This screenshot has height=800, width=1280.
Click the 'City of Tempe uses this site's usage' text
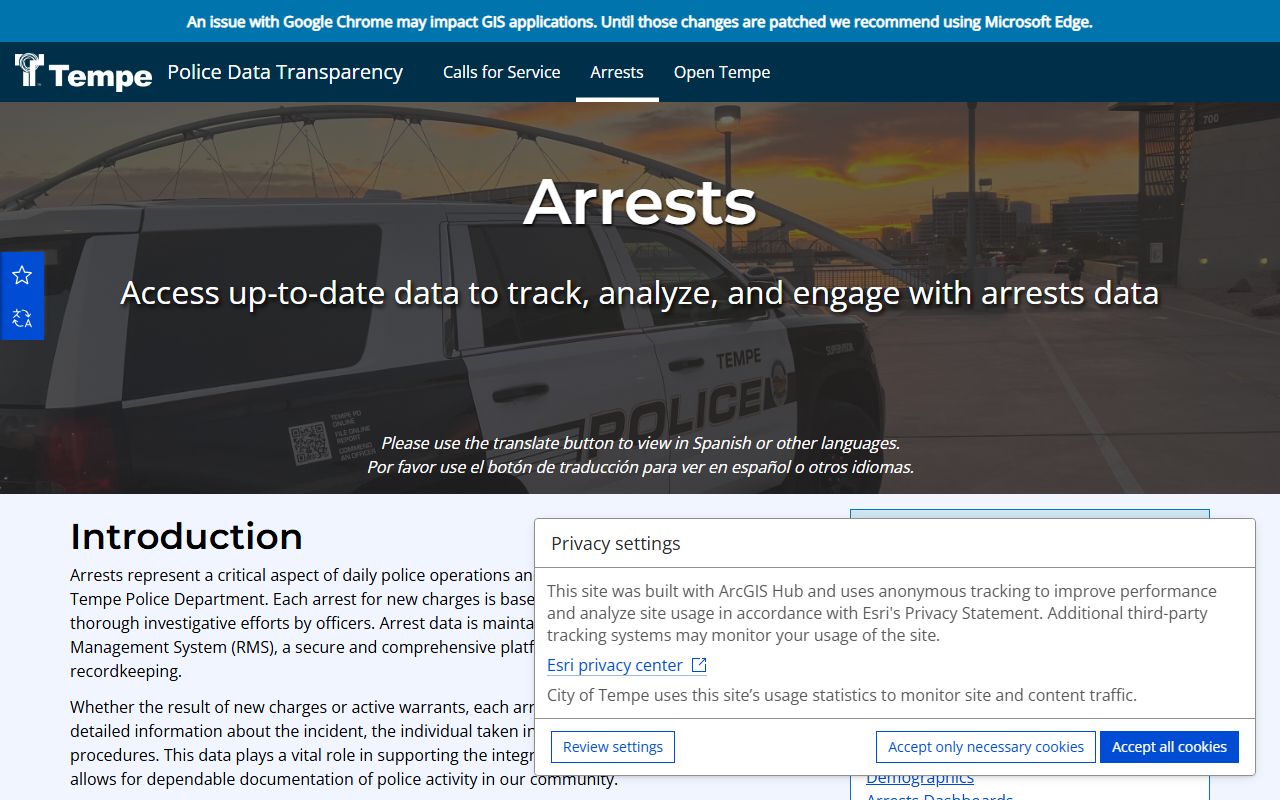tap(842, 695)
